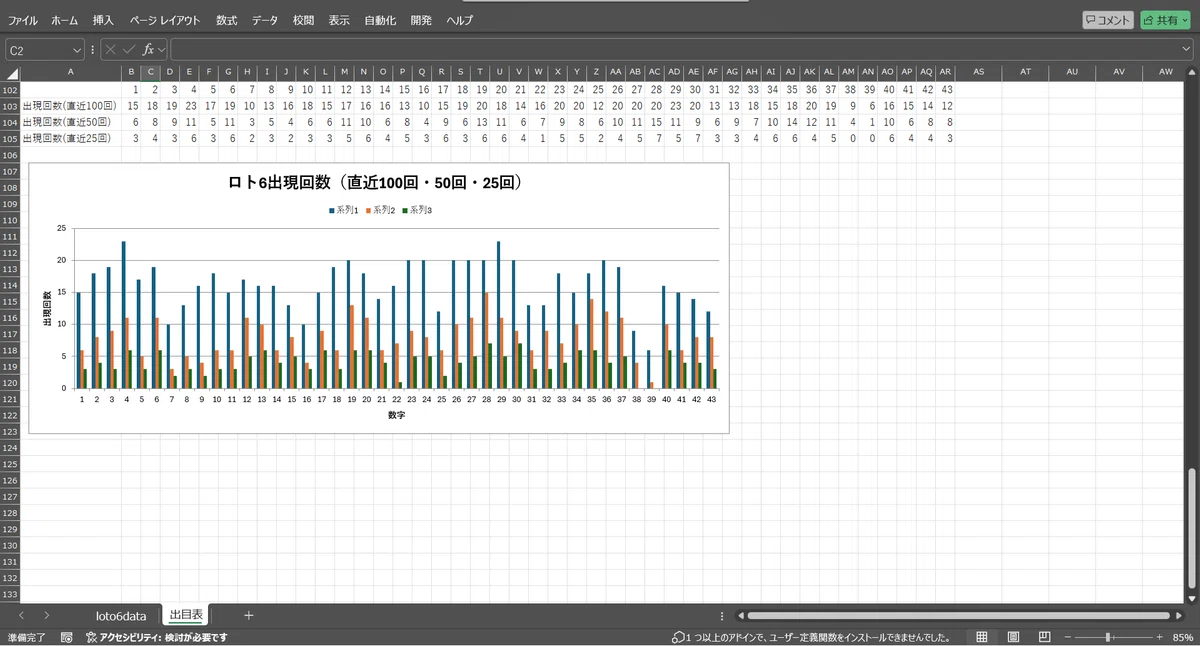Open the 表示 ribbon tab
Viewport: 1200px width, 646px height.
click(x=339, y=20)
